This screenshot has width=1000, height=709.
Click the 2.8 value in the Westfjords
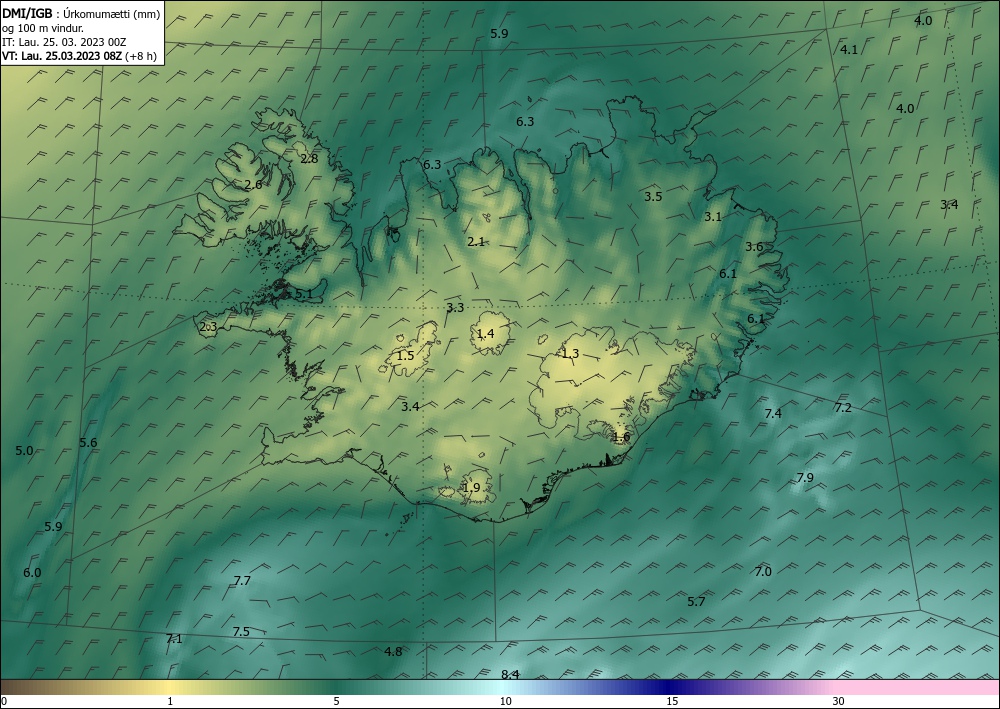(x=309, y=159)
